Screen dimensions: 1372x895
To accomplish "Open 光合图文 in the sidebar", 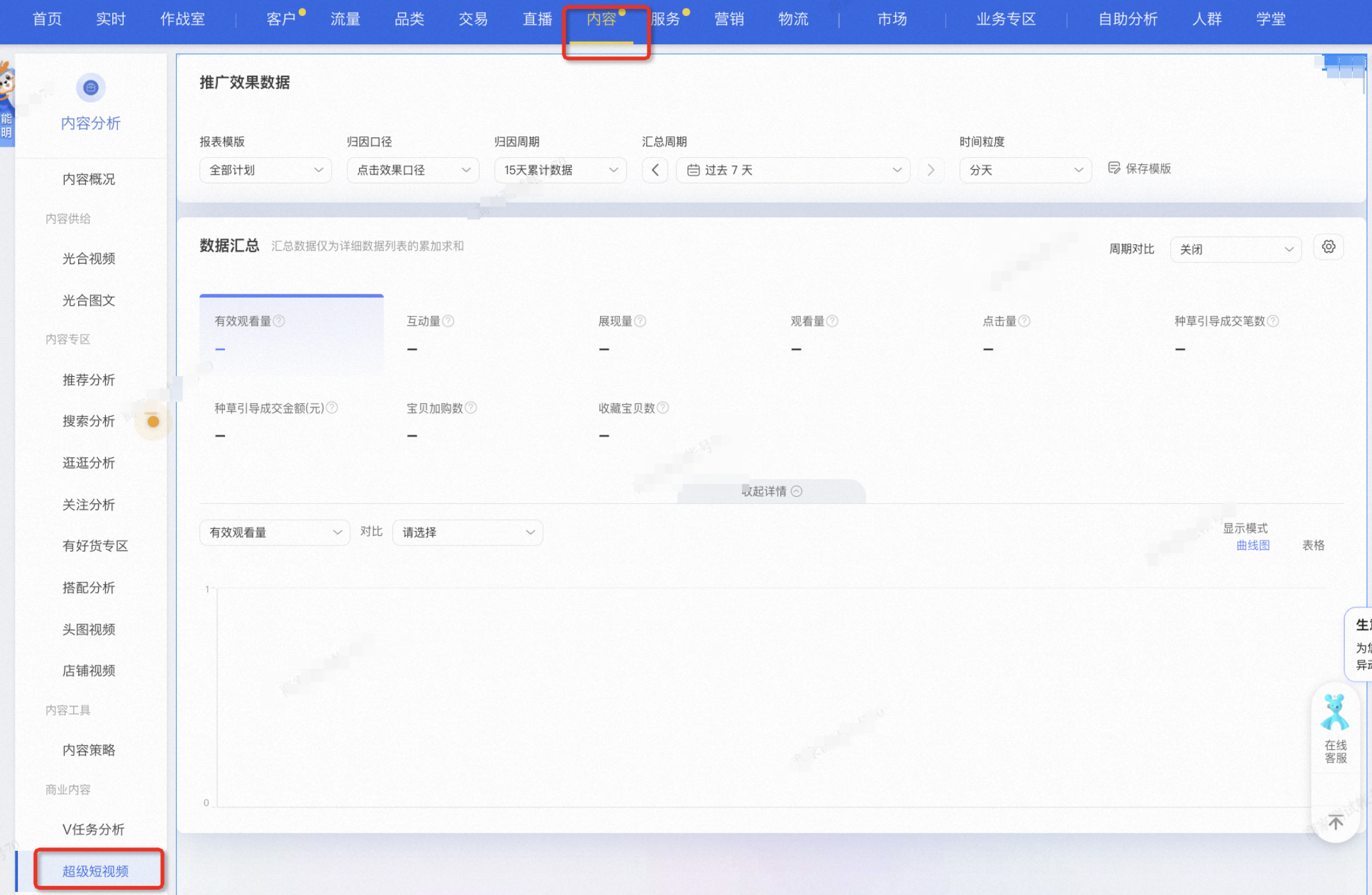I will tap(89, 300).
